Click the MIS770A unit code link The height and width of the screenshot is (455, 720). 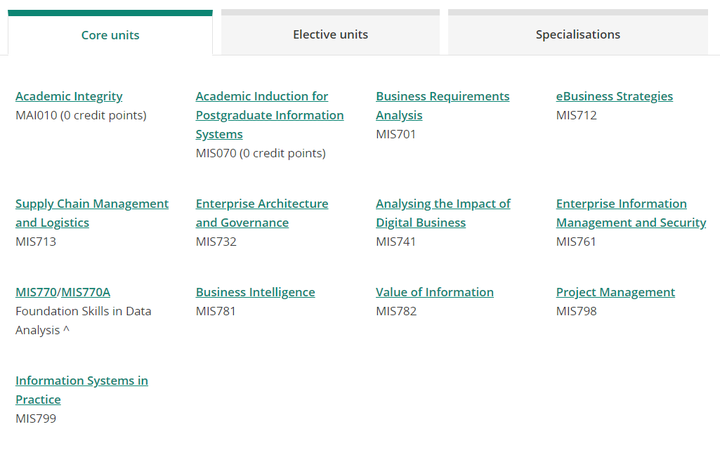(x=86, y=292)
